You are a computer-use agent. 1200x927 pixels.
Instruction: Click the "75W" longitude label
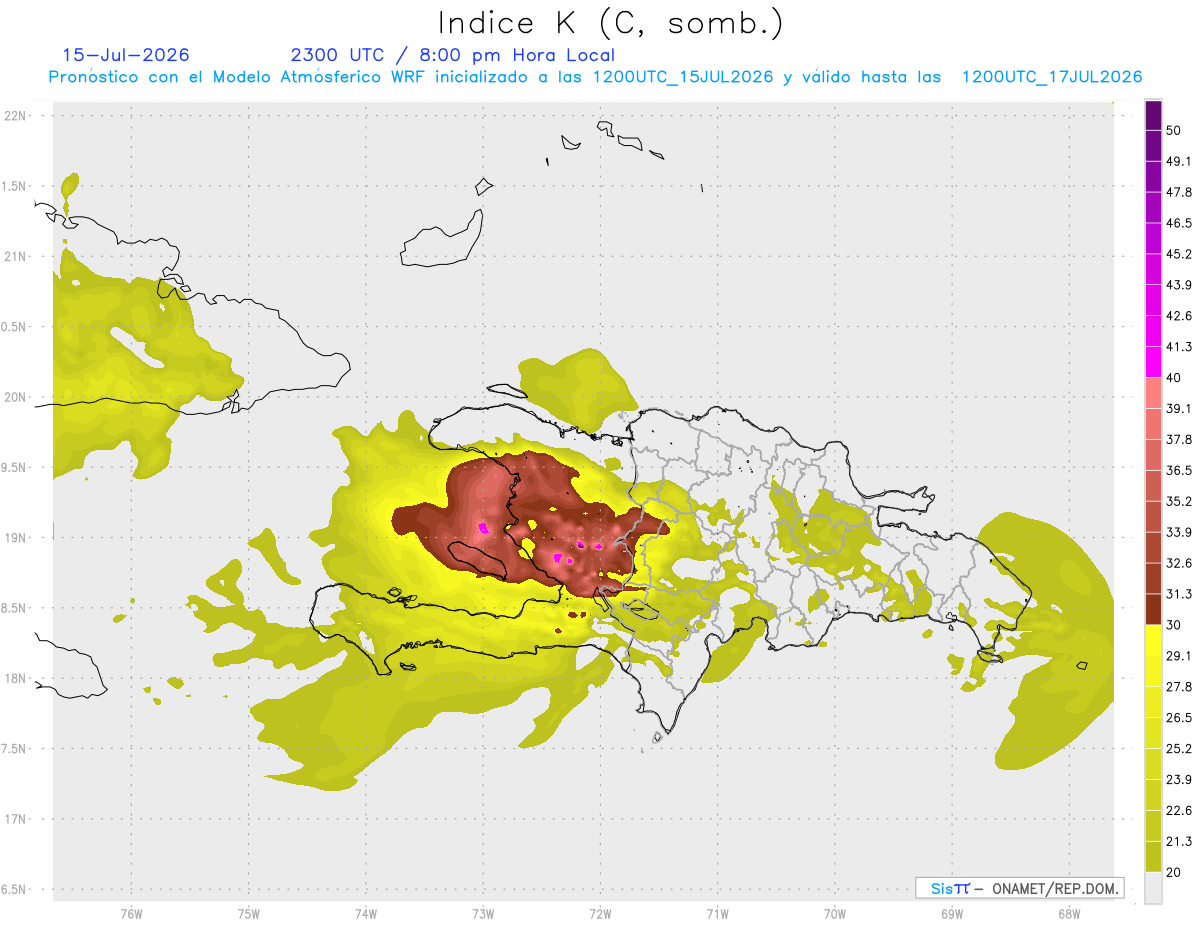(x=249, y=913)
